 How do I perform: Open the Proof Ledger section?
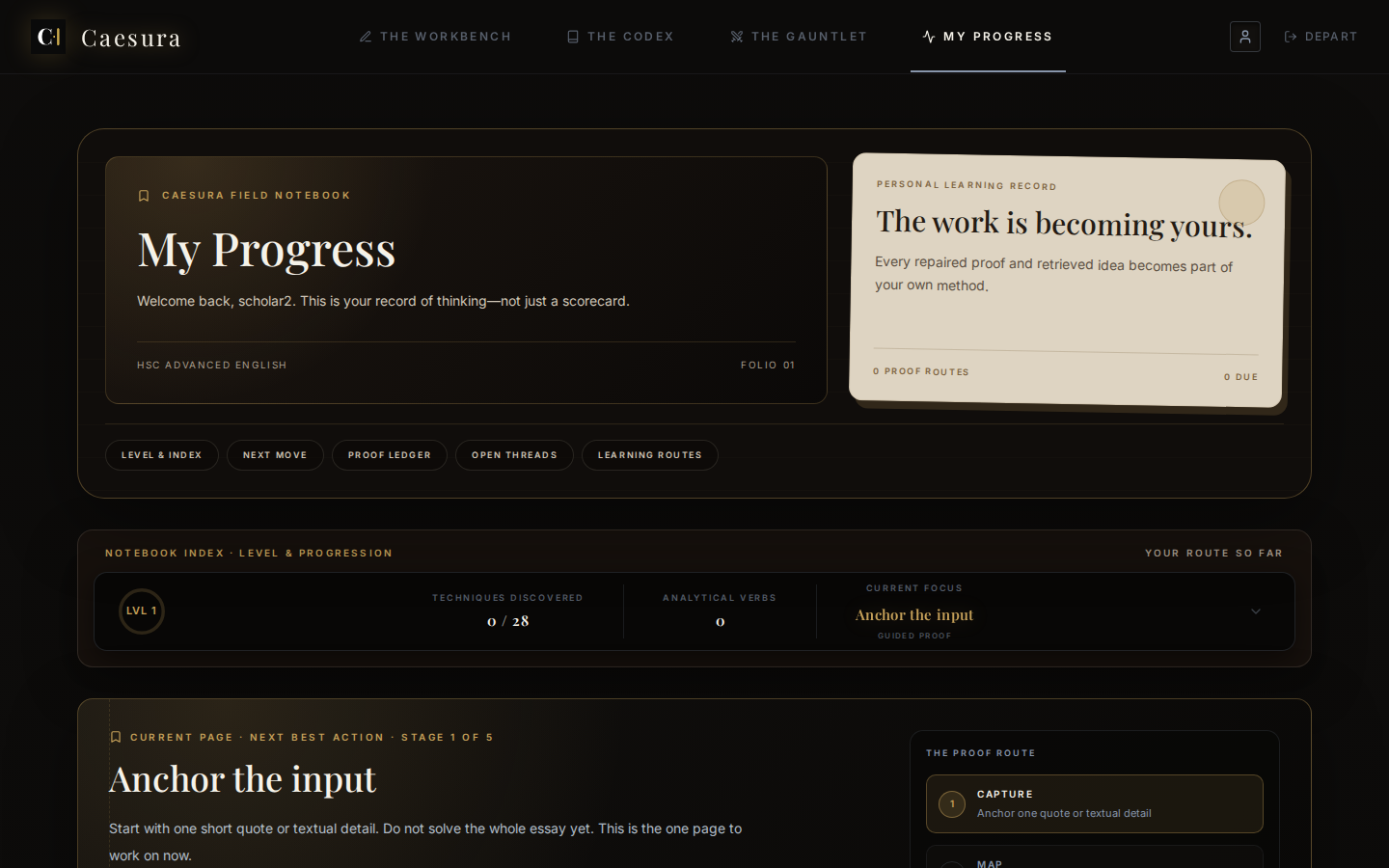click(390, 455)
